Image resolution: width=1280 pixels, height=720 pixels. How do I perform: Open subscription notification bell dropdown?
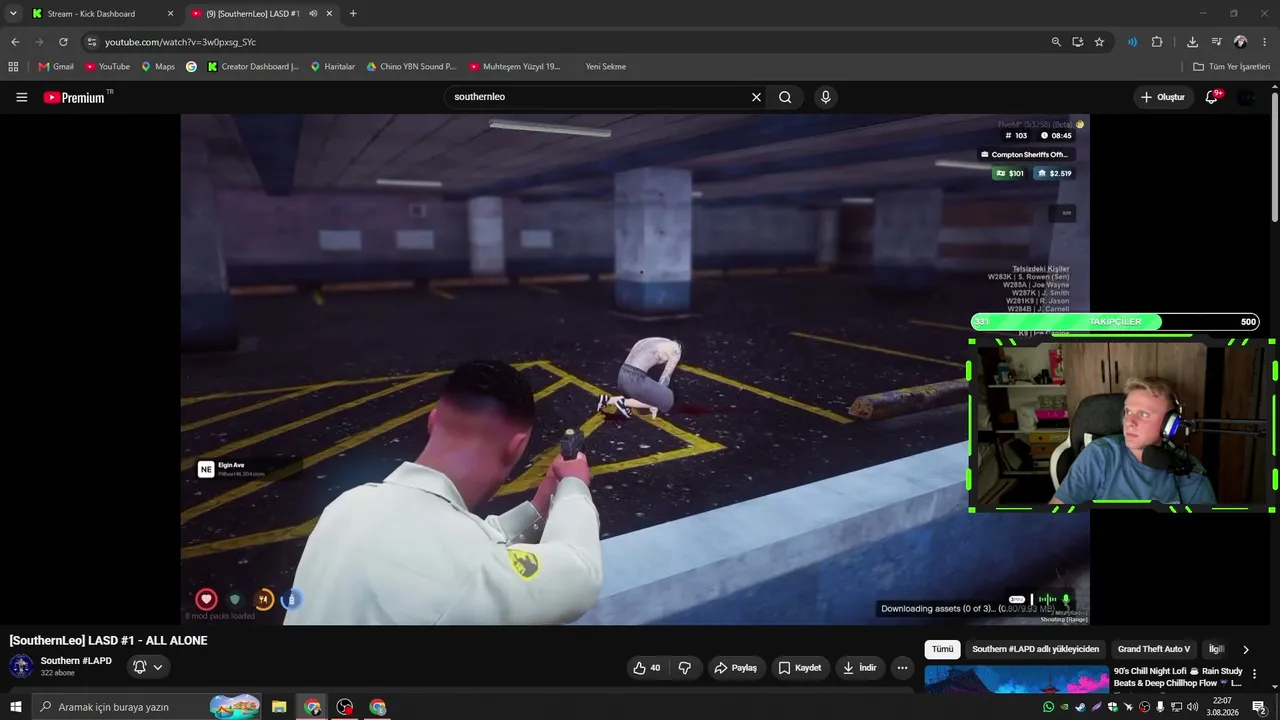147,667
